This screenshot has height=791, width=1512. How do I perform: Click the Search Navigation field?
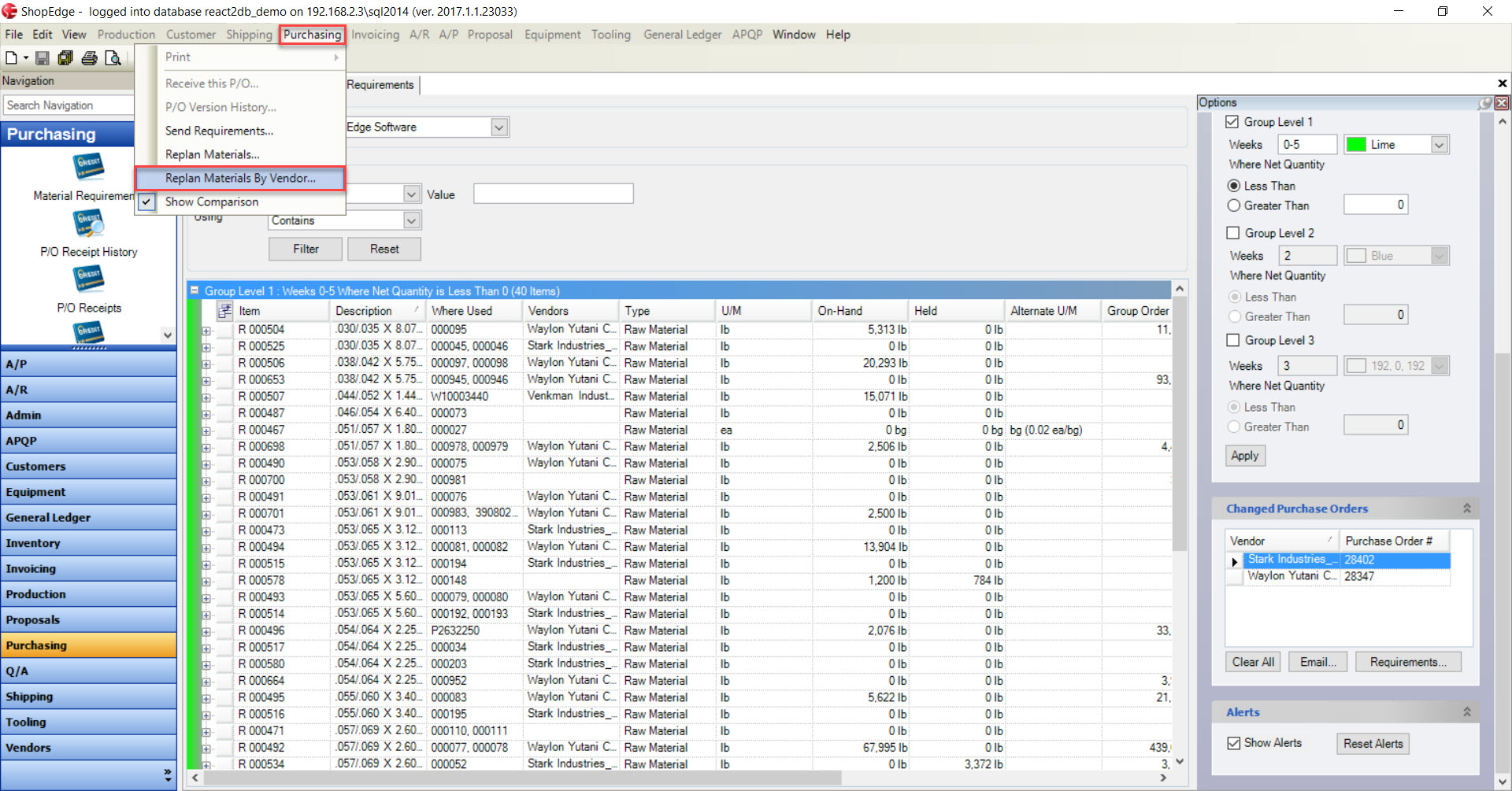(69, 105)
